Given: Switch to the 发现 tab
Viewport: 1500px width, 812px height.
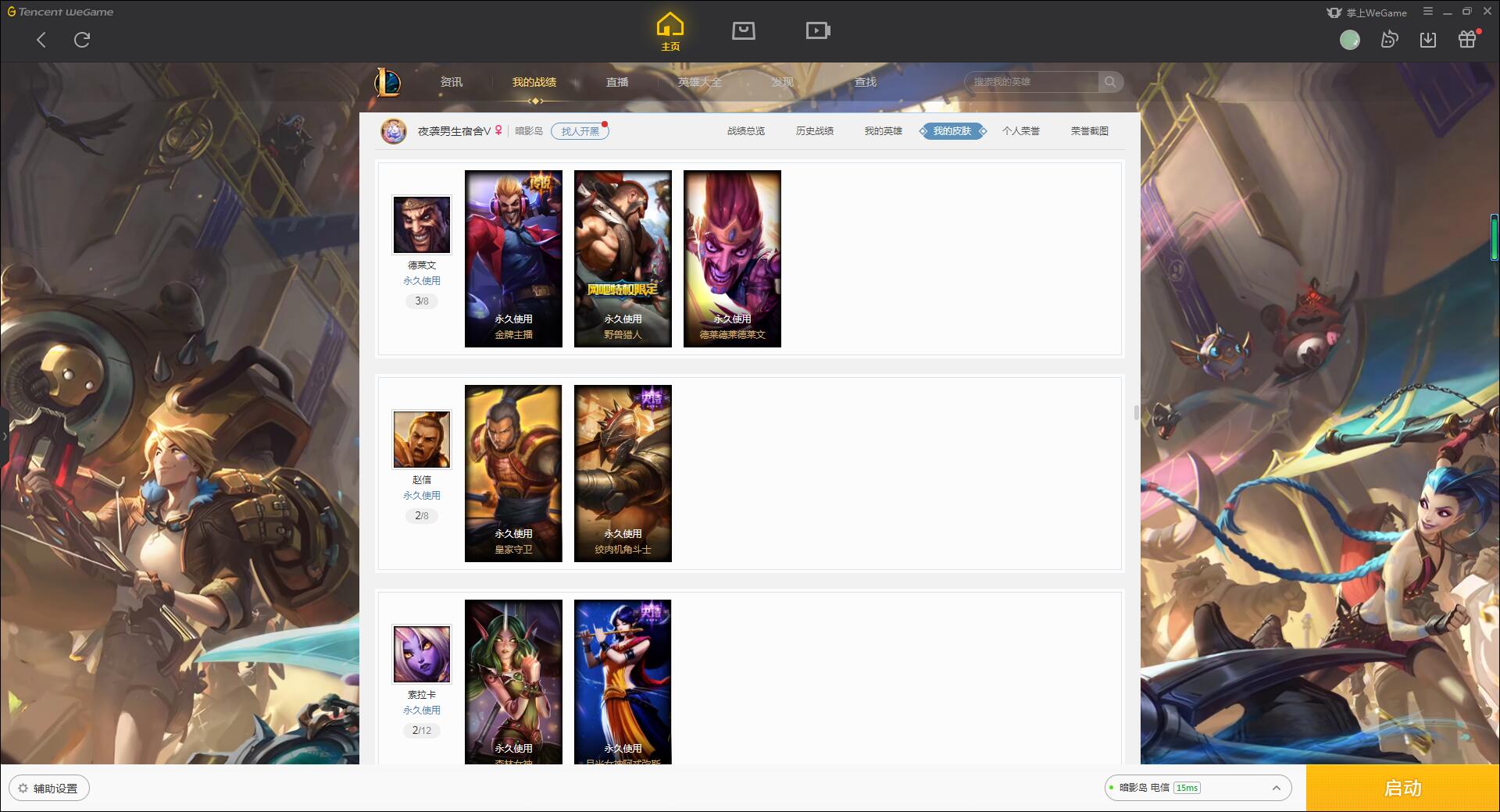Looking at the screenshot, I should 783,82.
